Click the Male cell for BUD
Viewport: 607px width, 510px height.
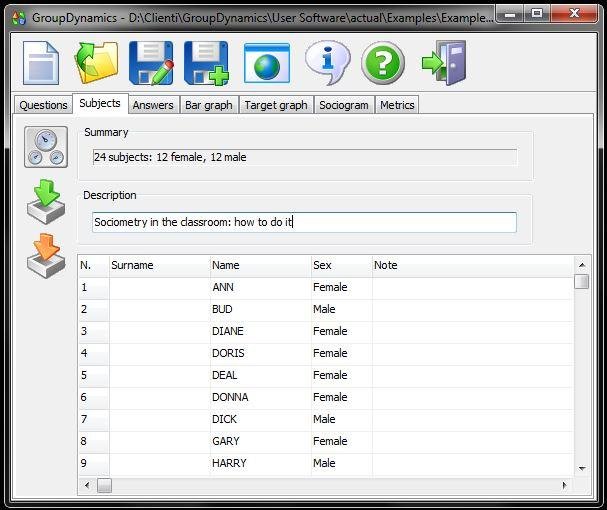pos(342,309)
